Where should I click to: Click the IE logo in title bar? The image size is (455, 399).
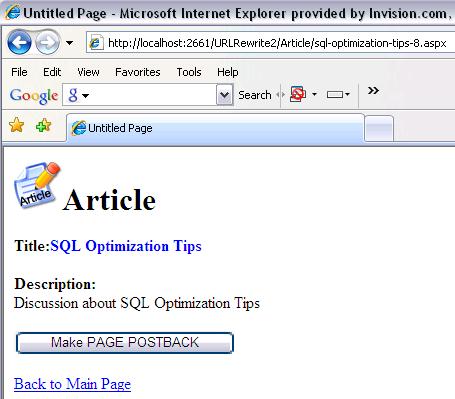click(12, 13)
